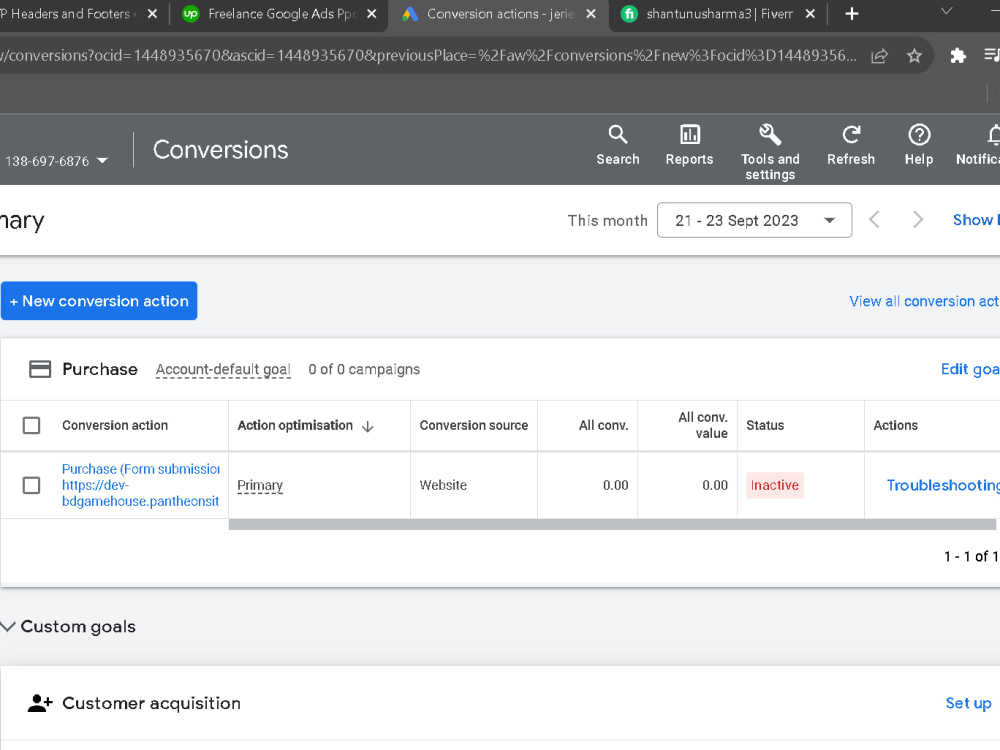This screenshot has height=750, width=1000.
Task: Sort by Action optimisation column arrow
Action: click(367, 426)
